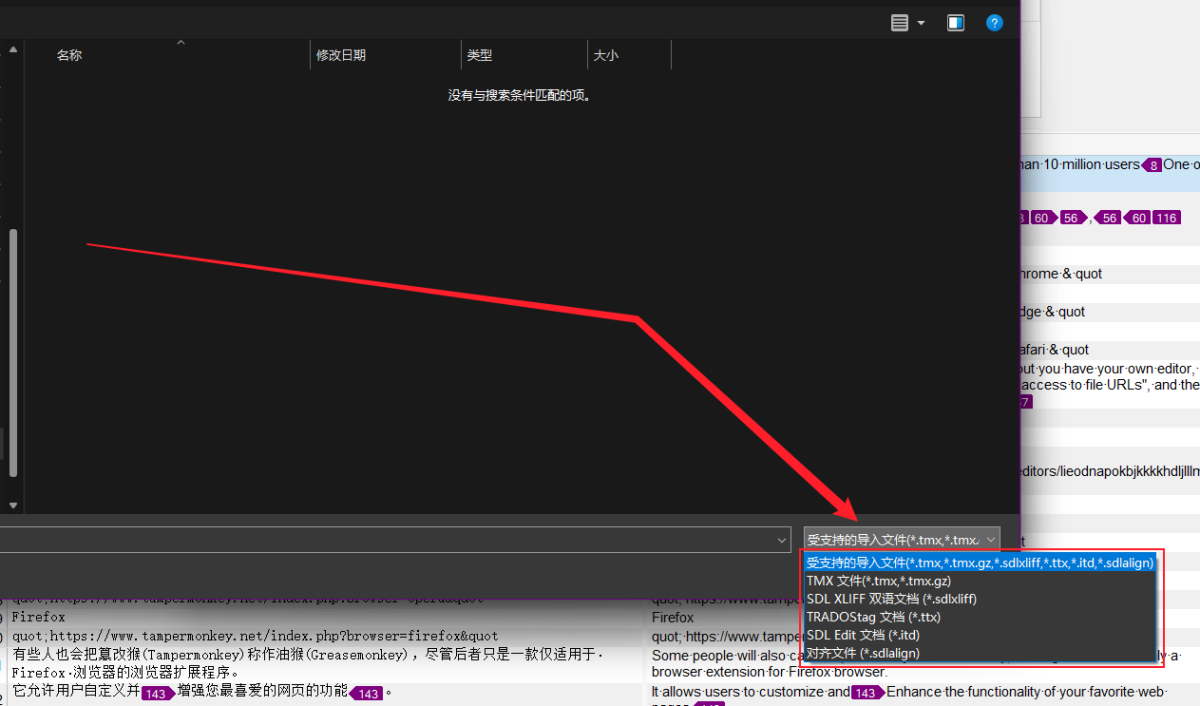The image size is (1200, 706).
Task: Click the navigation pane vertical scrollbar thumb
Action: (13, 352)
